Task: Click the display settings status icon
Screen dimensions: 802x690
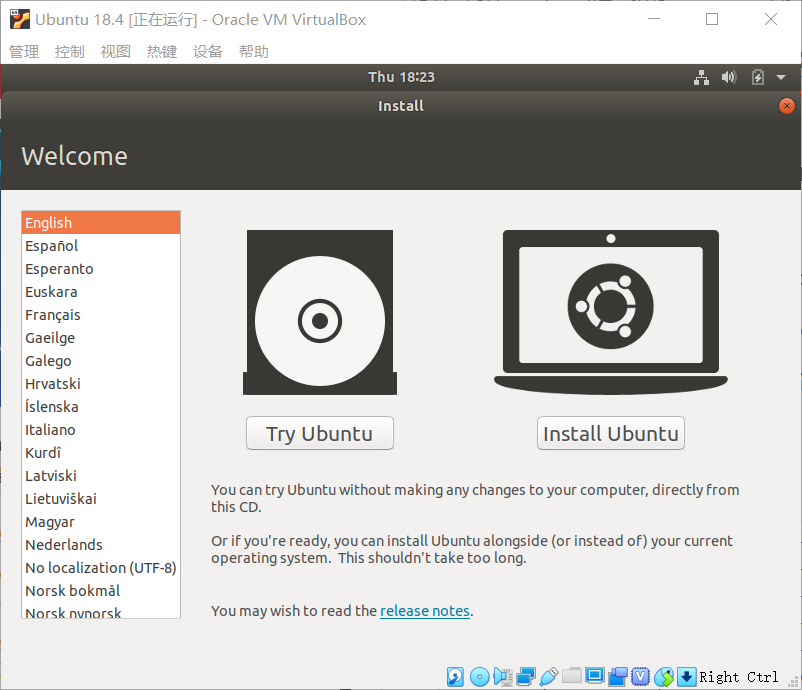Action: coord(594,676)
